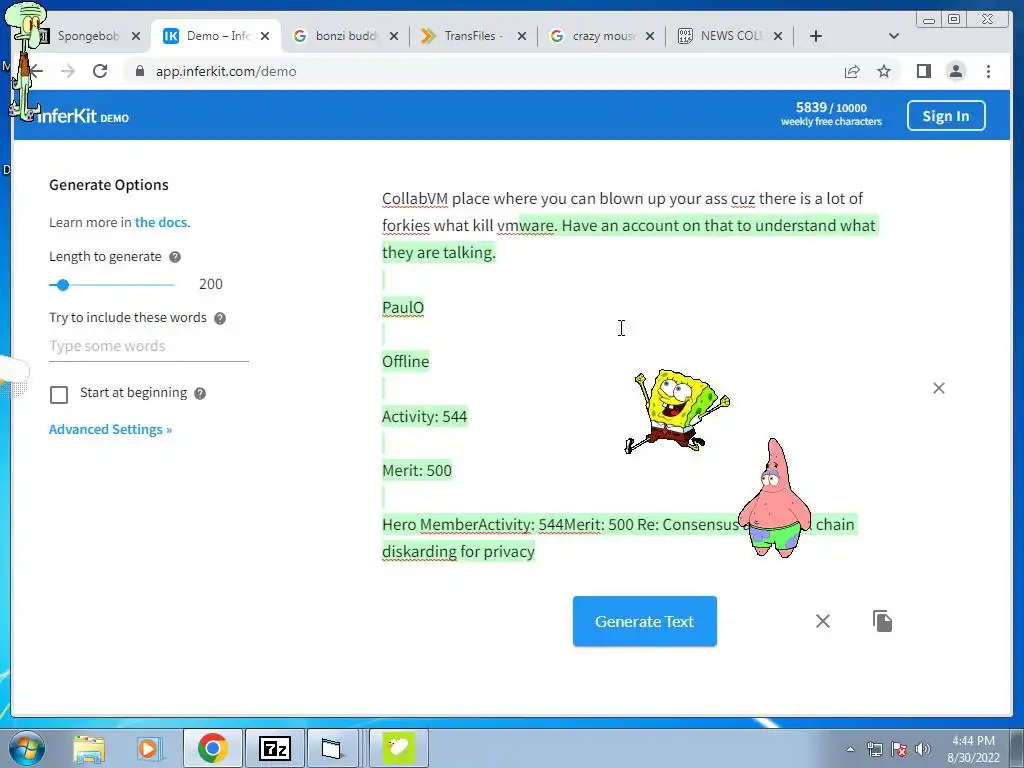Share this page icon in address bar
1024x768 pixels.
click(x=852, y=71)
